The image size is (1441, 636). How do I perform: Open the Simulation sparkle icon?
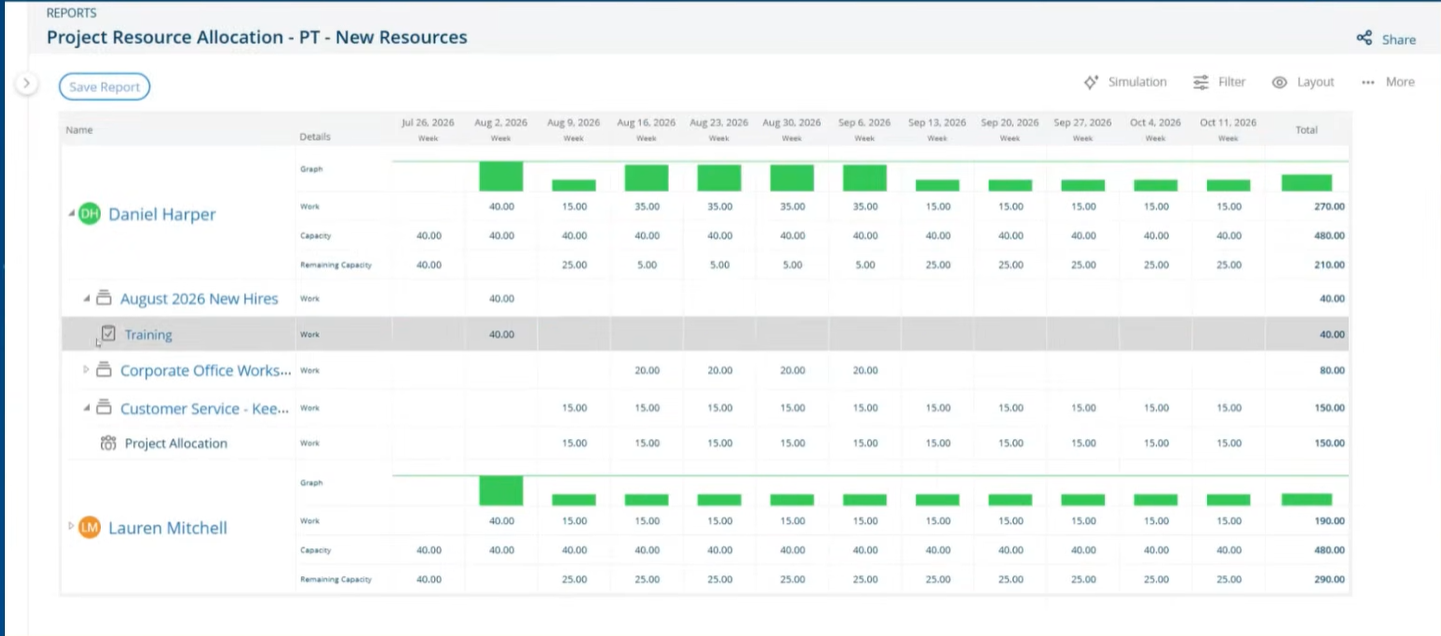(1091, 82)
